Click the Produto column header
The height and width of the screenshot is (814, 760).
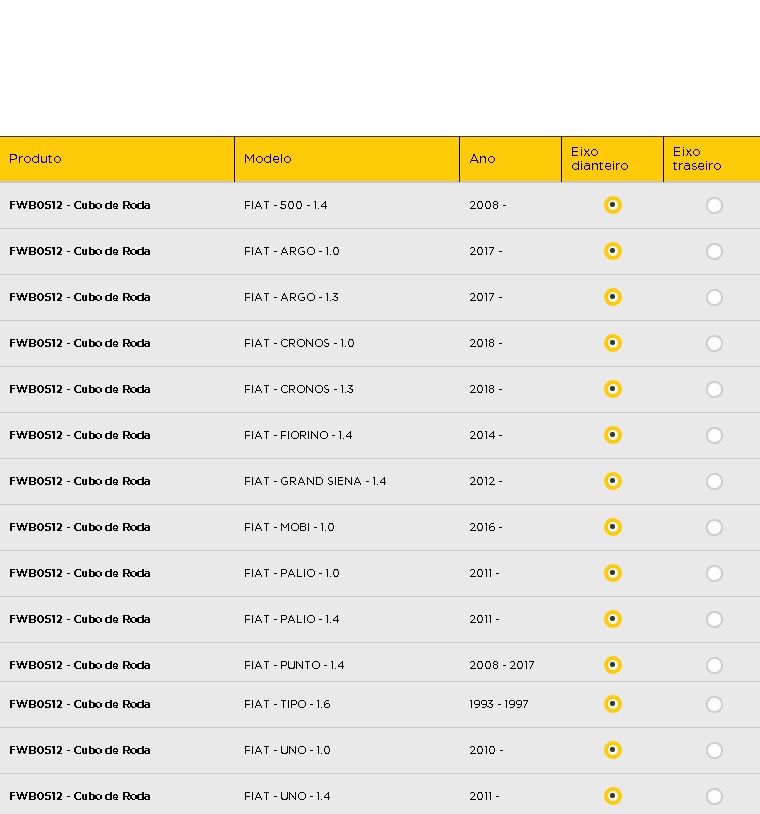click(117, 159)
